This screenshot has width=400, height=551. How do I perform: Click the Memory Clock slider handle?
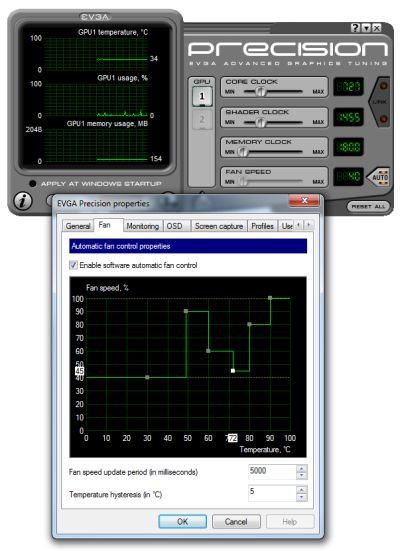tap(243, 152)
